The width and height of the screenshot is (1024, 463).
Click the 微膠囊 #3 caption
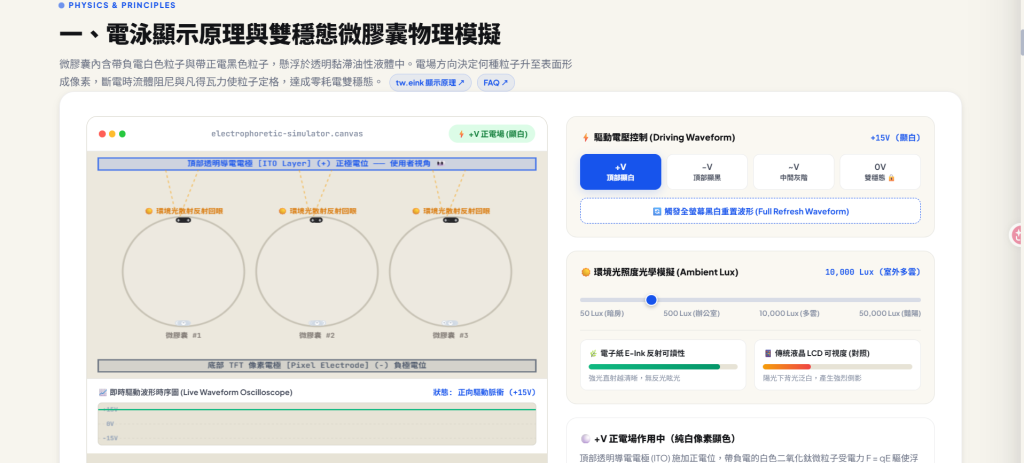click(x=451, y=336)
